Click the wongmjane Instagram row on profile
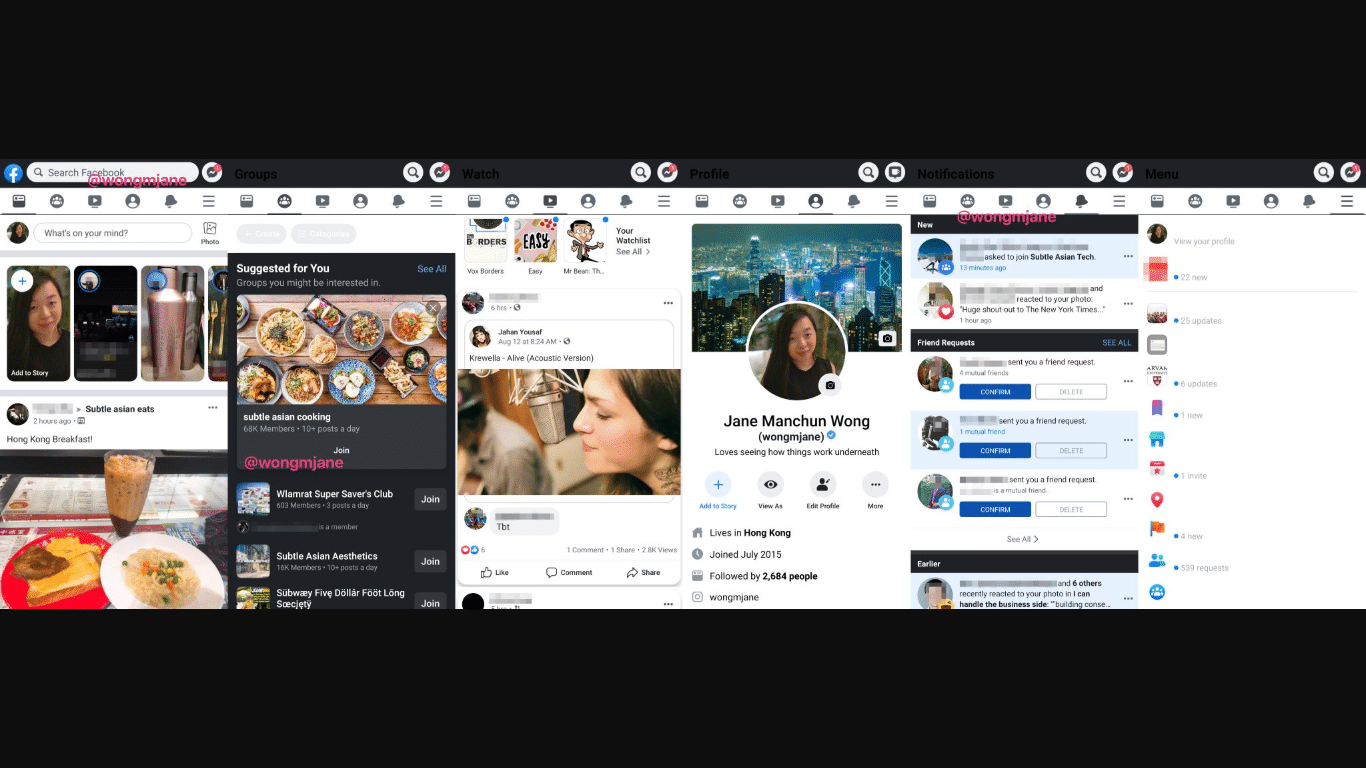 734,597
